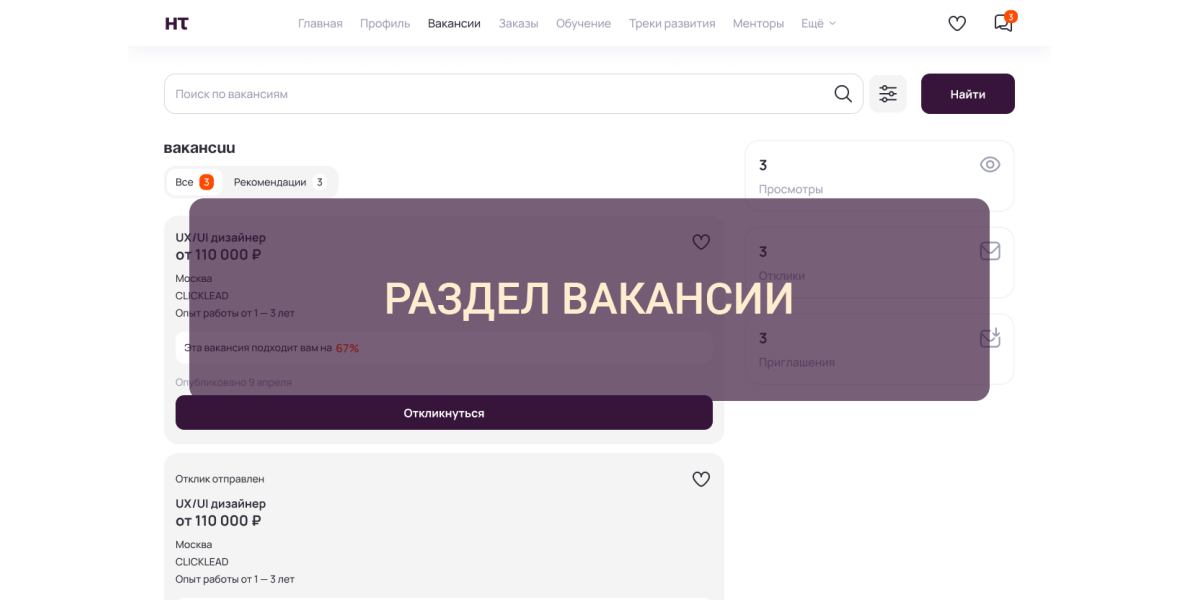This screenshot has width=1179, height=600.
Task: Favorite the vacancy marked Отклик отправлен
Action: [701, 479]
